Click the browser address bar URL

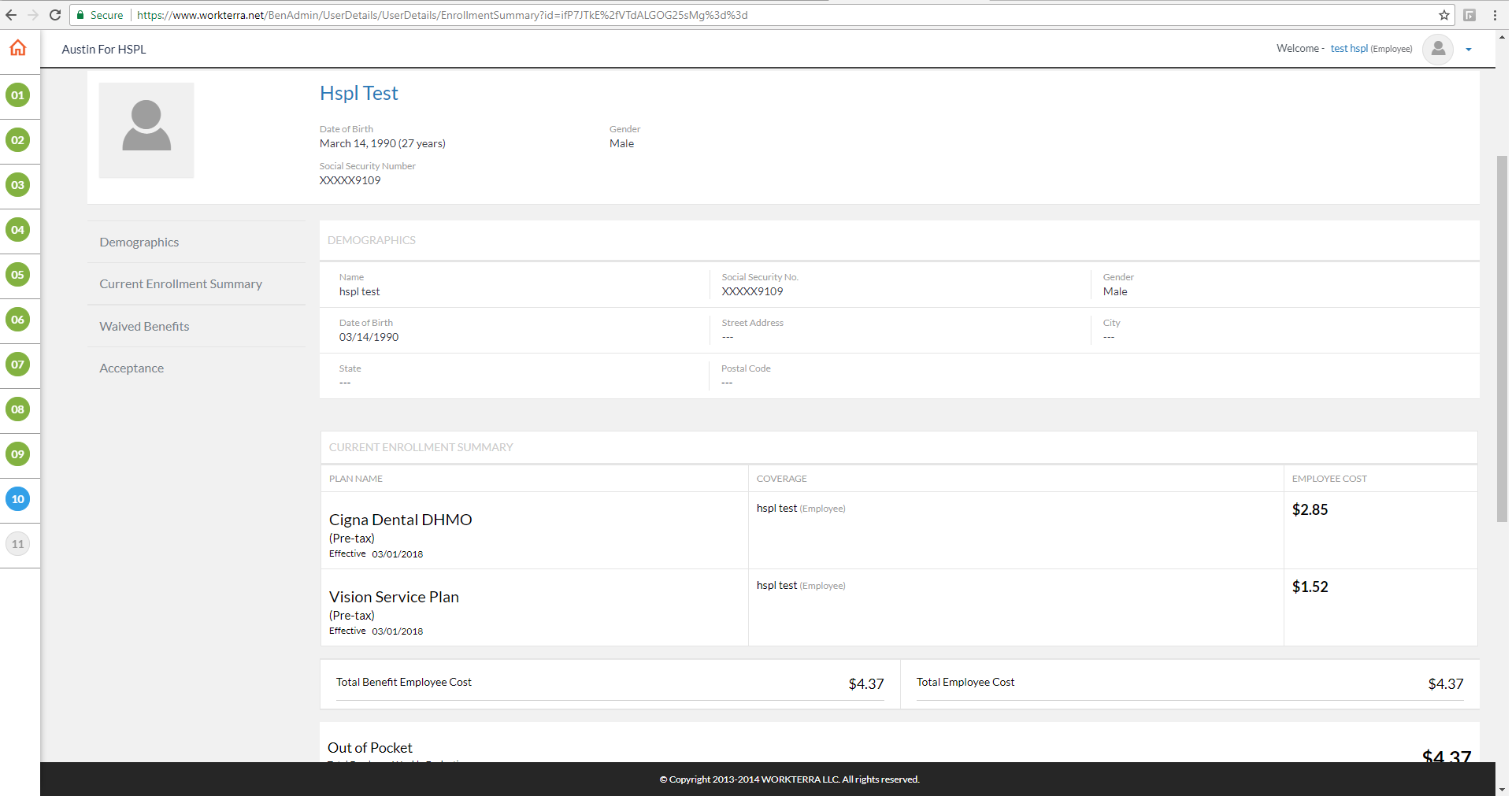pos(442,15)
